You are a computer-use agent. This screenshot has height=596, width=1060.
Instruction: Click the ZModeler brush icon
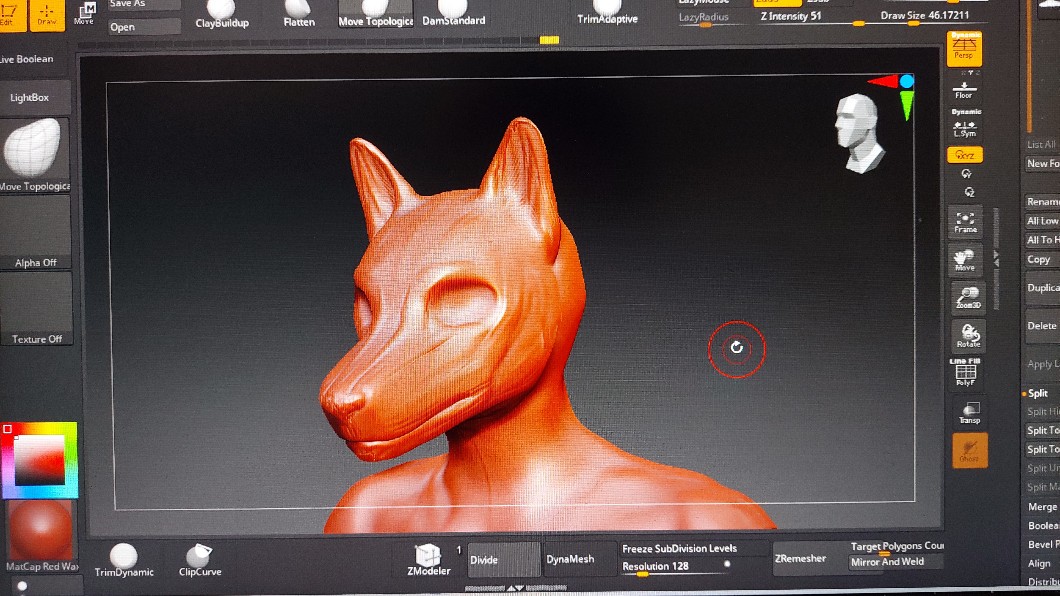[428, 559]
